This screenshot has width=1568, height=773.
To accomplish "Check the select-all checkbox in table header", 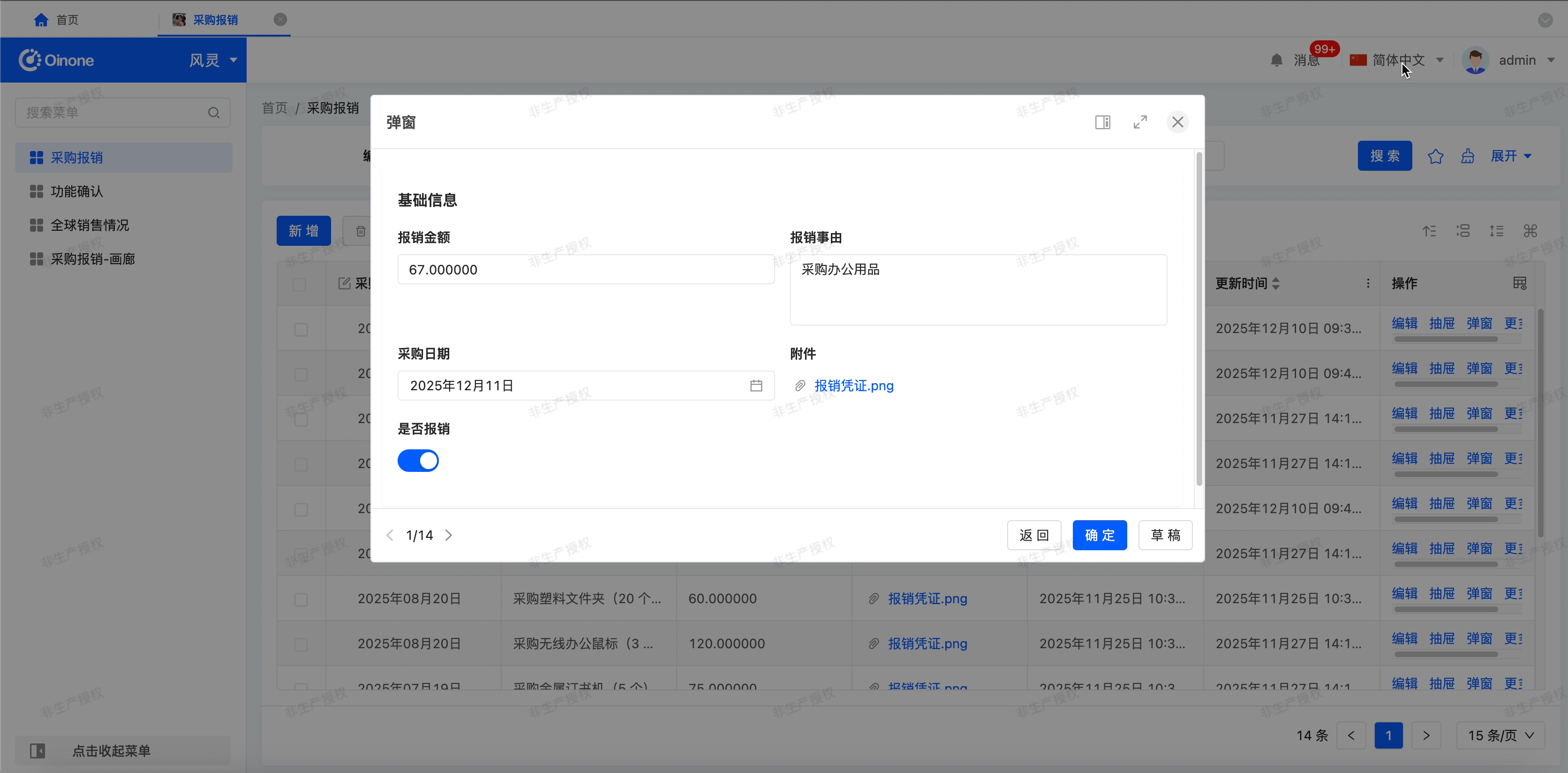I will [299, 284].
